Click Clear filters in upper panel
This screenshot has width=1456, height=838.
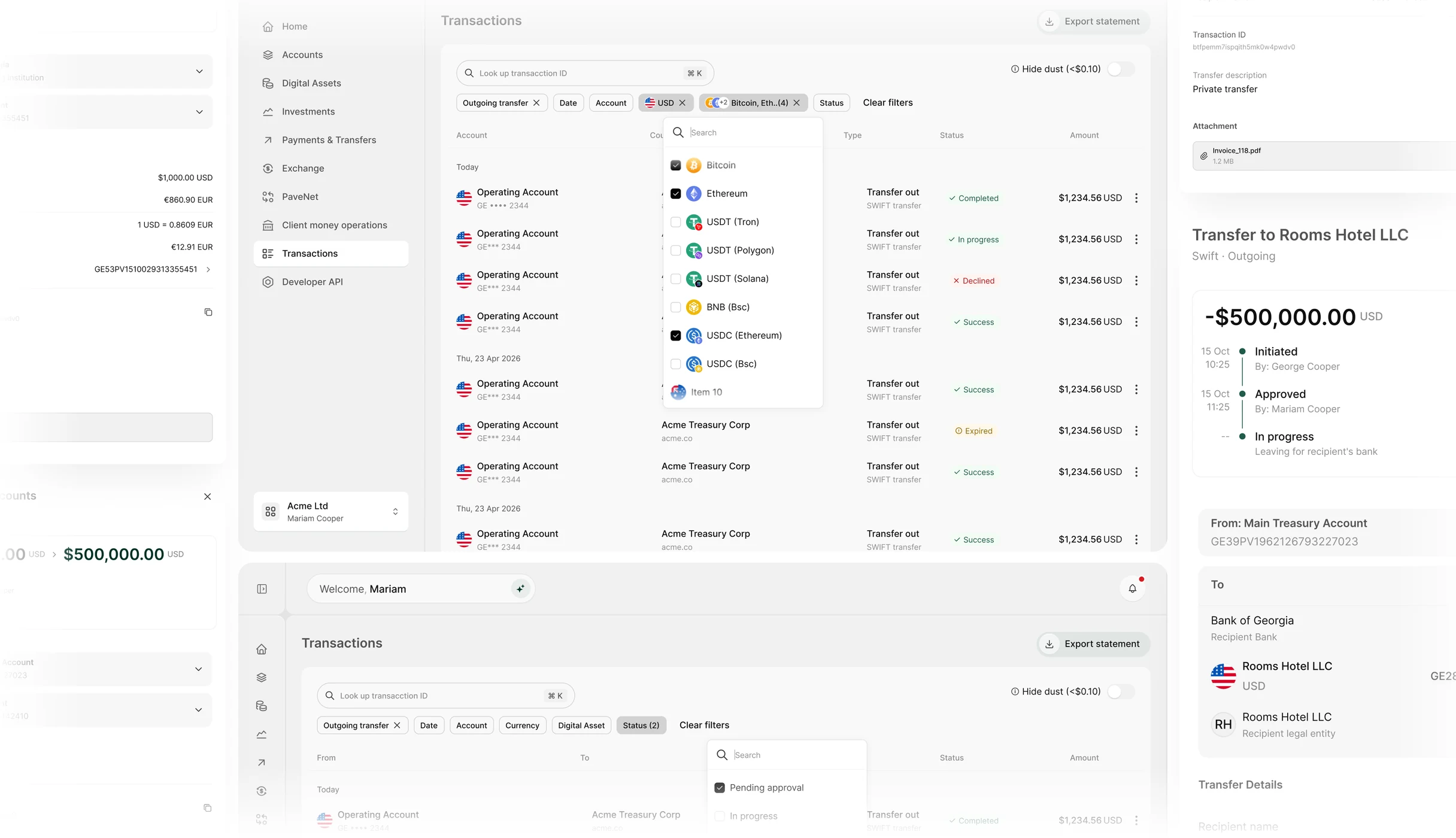(887, 103)
